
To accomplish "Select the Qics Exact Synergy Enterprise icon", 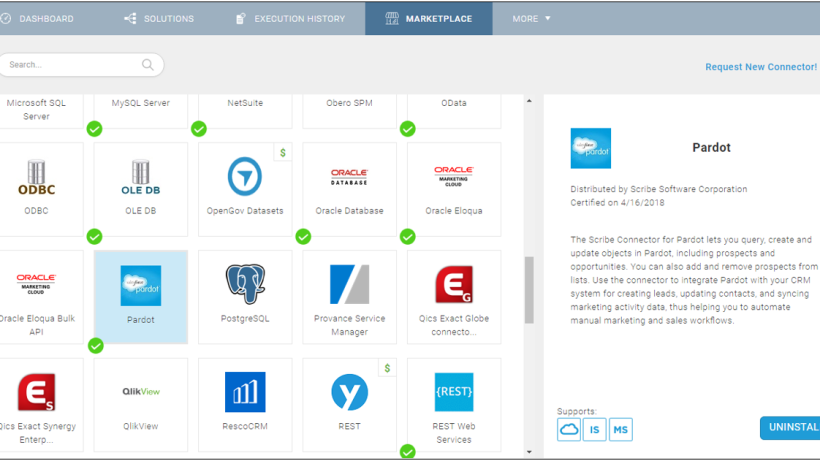I will coord(36,392).
